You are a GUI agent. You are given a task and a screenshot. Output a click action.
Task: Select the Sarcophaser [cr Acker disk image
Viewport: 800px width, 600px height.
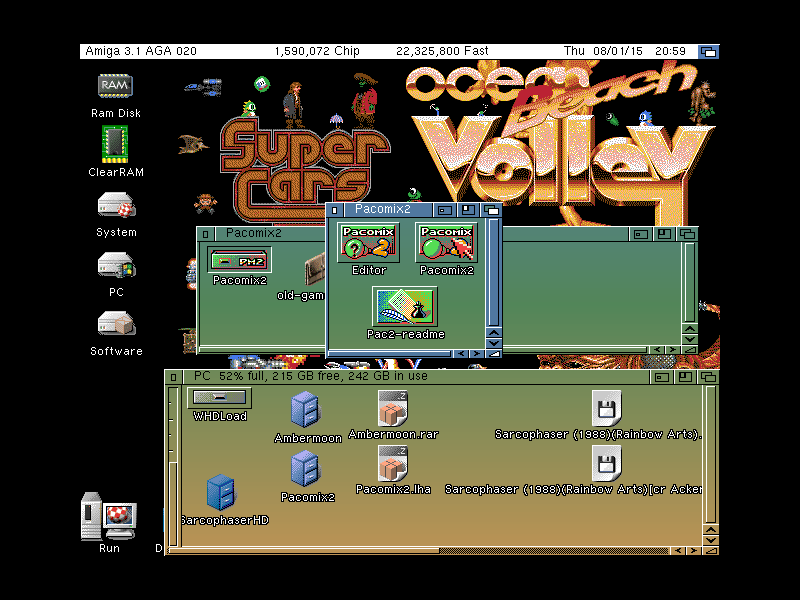(606, 463)
